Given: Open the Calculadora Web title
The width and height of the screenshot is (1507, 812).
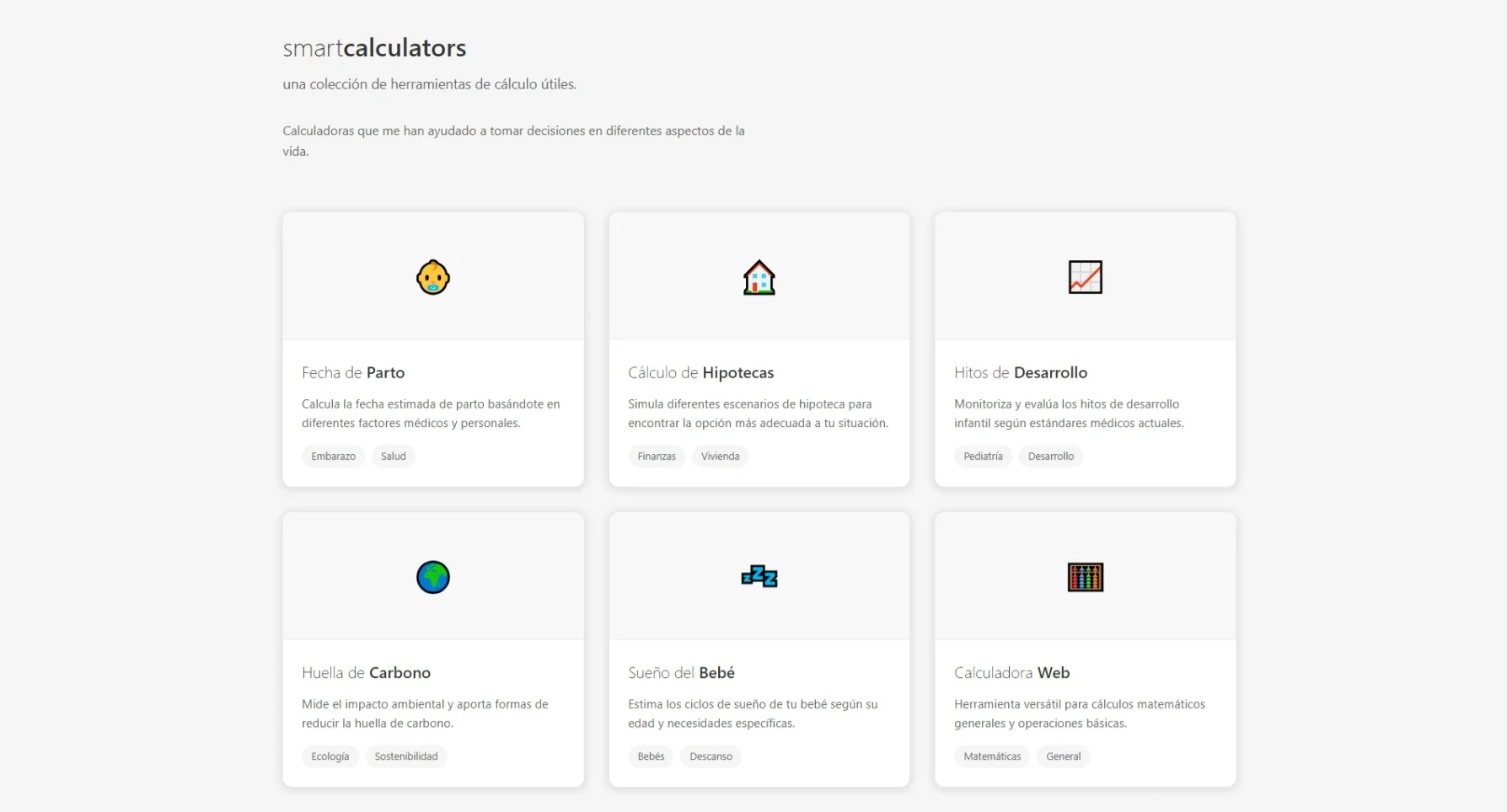Looking at the screenshot, I should click(x=1011, y=672).
